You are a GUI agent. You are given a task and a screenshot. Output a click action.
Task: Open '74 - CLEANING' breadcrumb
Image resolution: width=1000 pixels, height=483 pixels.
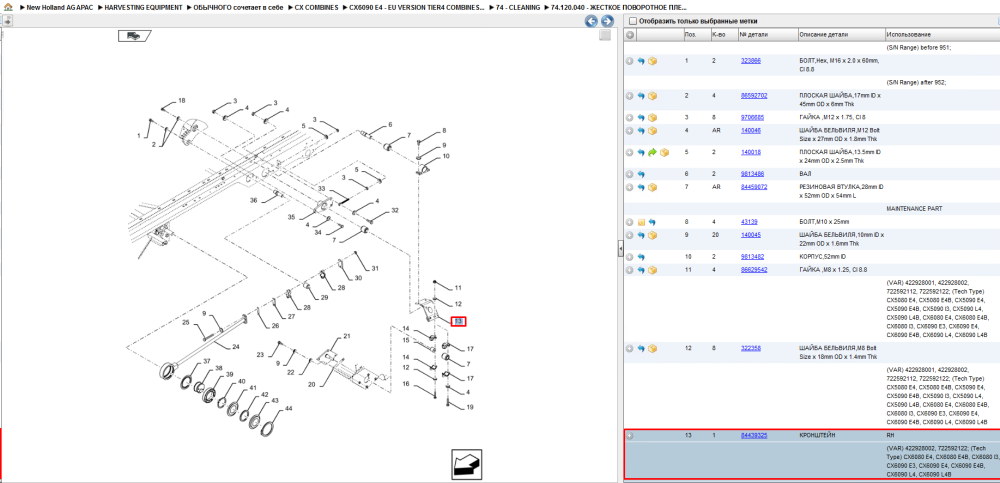[518, 7]
